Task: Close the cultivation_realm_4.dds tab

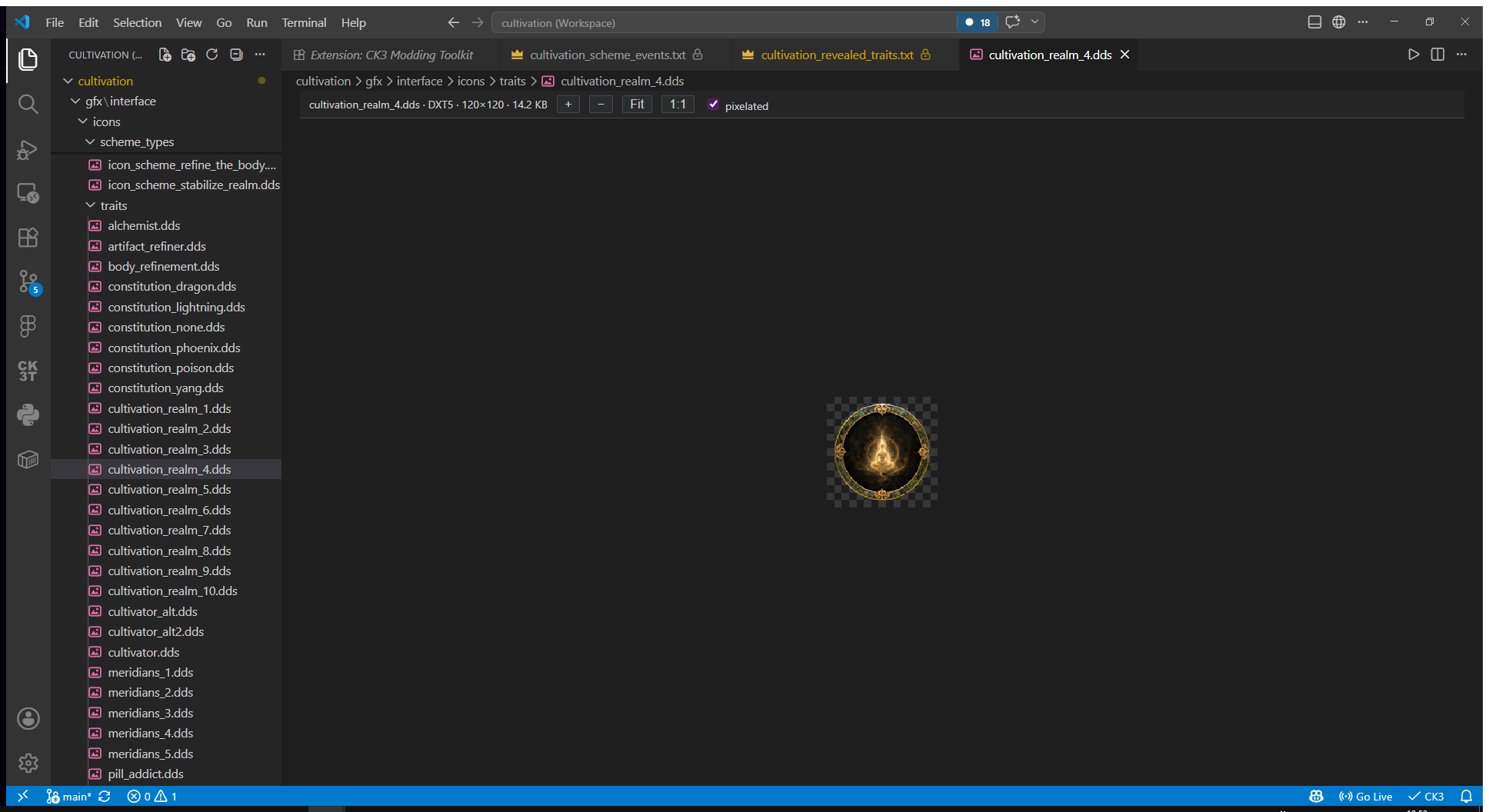Action: (x=1124, y=55)
